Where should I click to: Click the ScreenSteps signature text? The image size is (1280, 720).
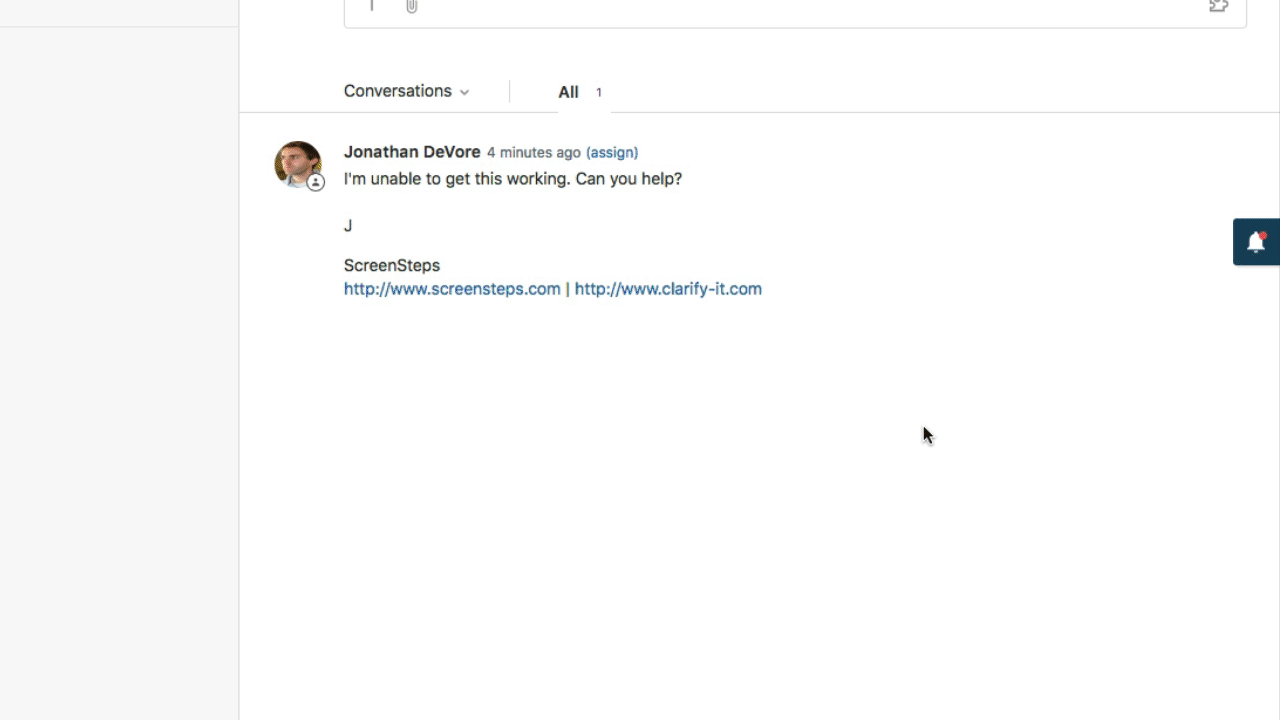point(392,266)
